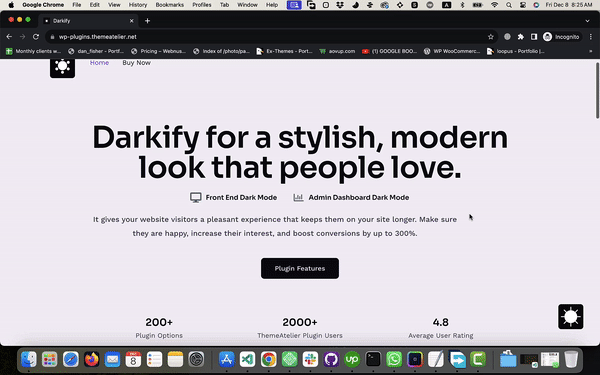The height and width of the screenshot is (375, 600).
Task: Open Control Center in the menu bar
Action: pos(522,5)
